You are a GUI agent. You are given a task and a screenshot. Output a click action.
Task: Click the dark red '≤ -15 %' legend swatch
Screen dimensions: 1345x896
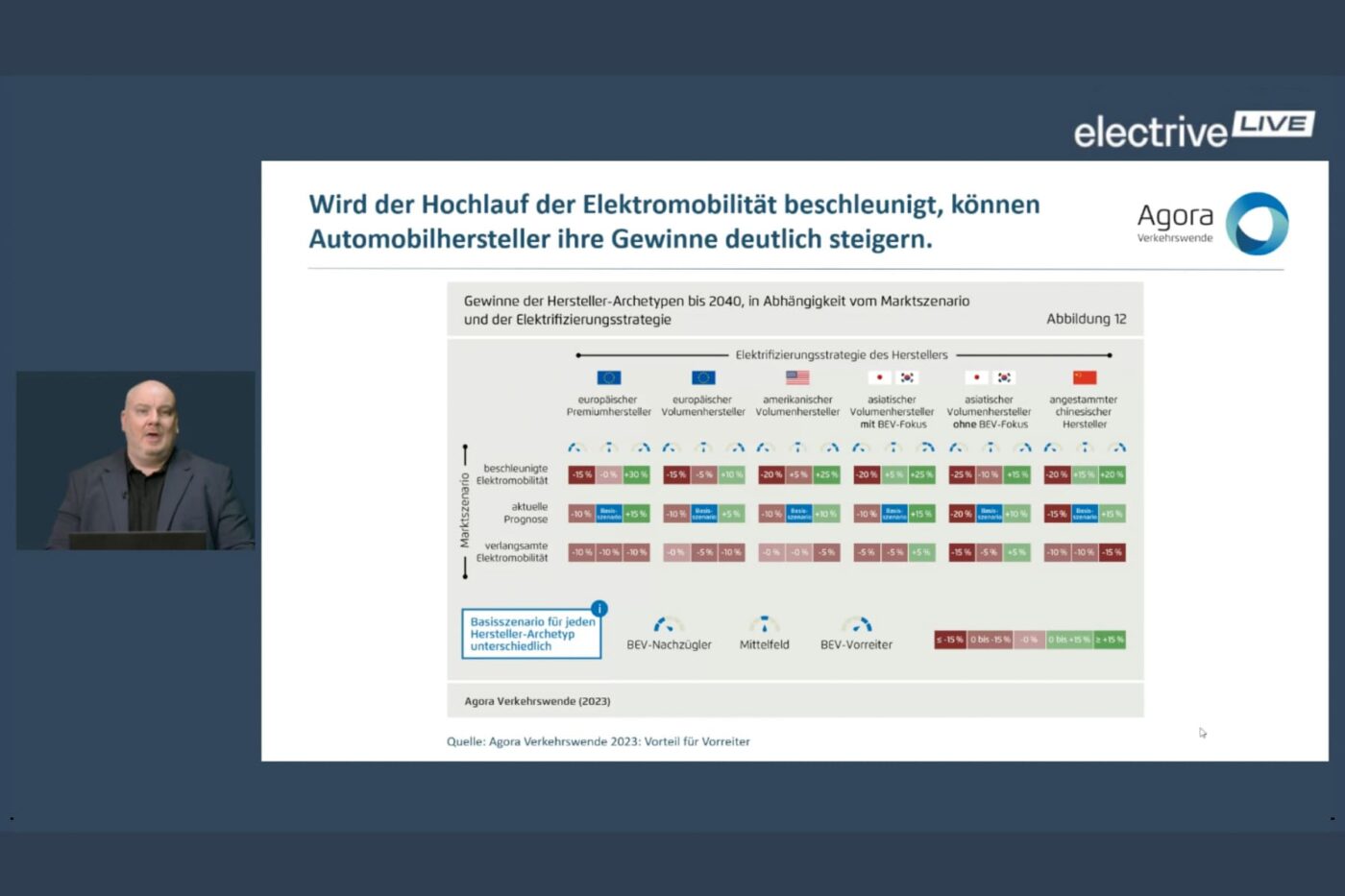[950, 640]
